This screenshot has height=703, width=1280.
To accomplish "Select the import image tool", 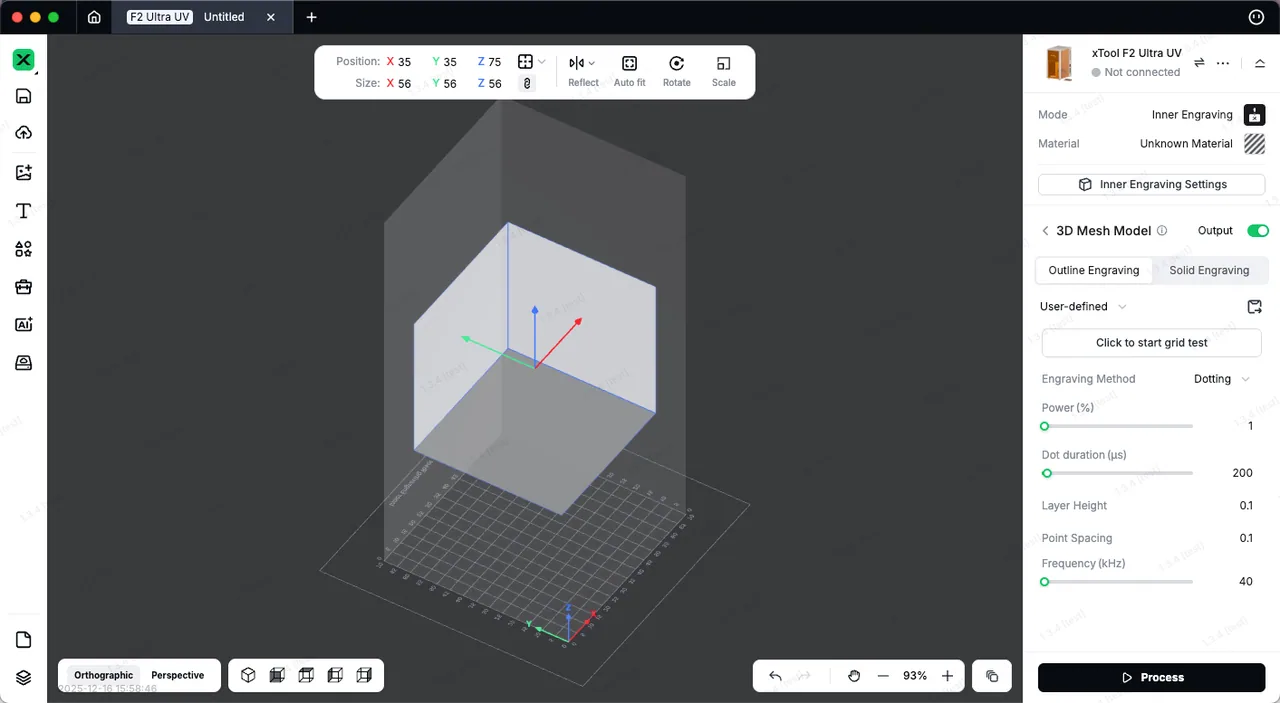I will [x=23, y=172].
